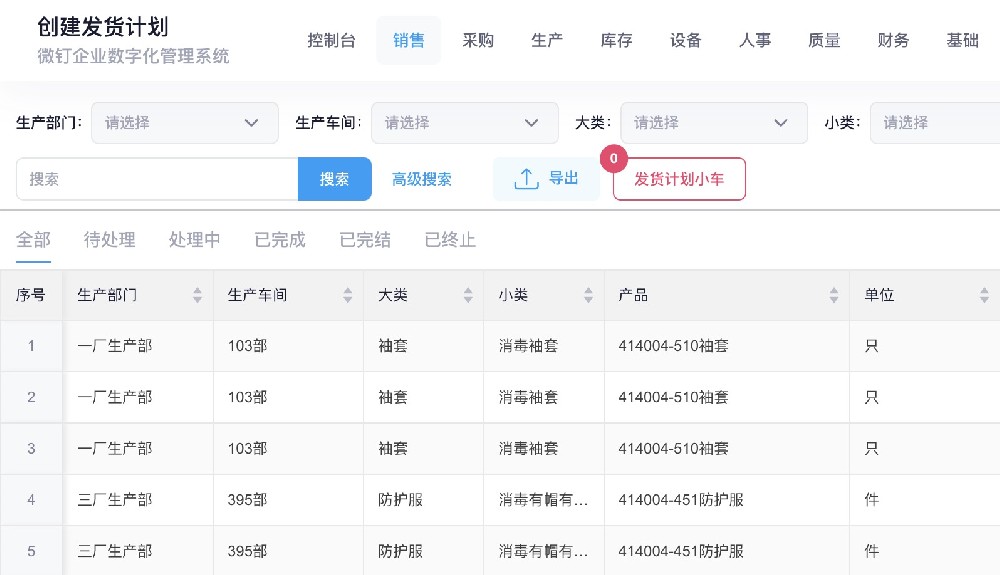Open the 库存 menu item
The height and width of the screenshot is (575, 1000).
[616, 40]
